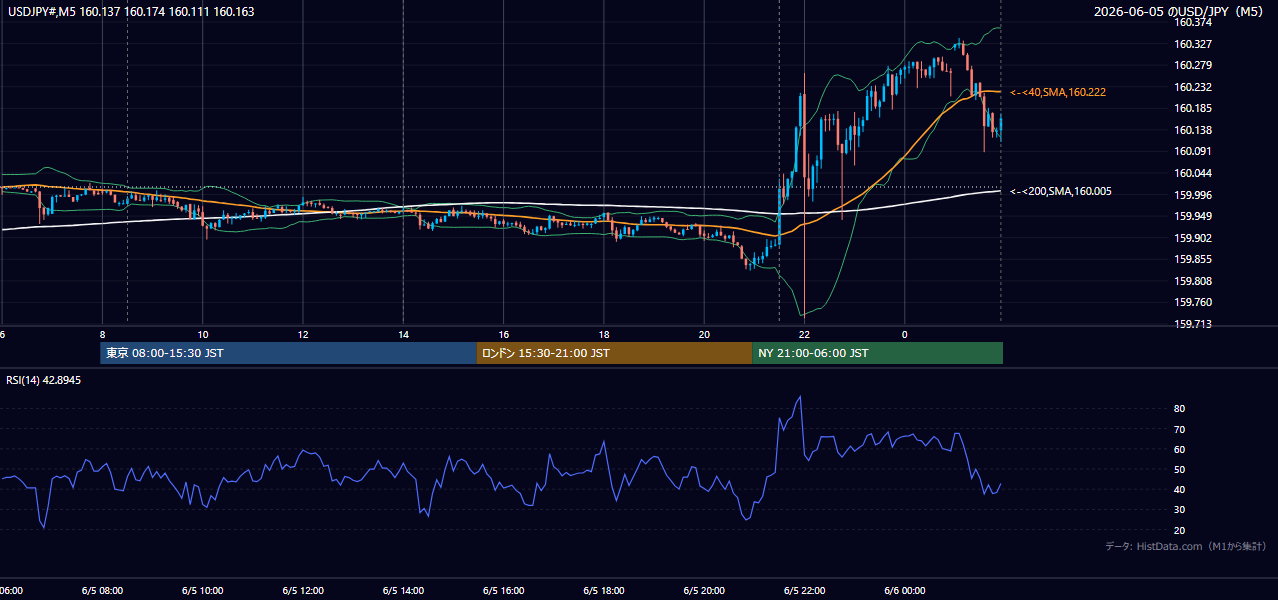Screen dimensions: 1278x600
Task: Click price axis value 159.808
Action: pos(1193,281)
